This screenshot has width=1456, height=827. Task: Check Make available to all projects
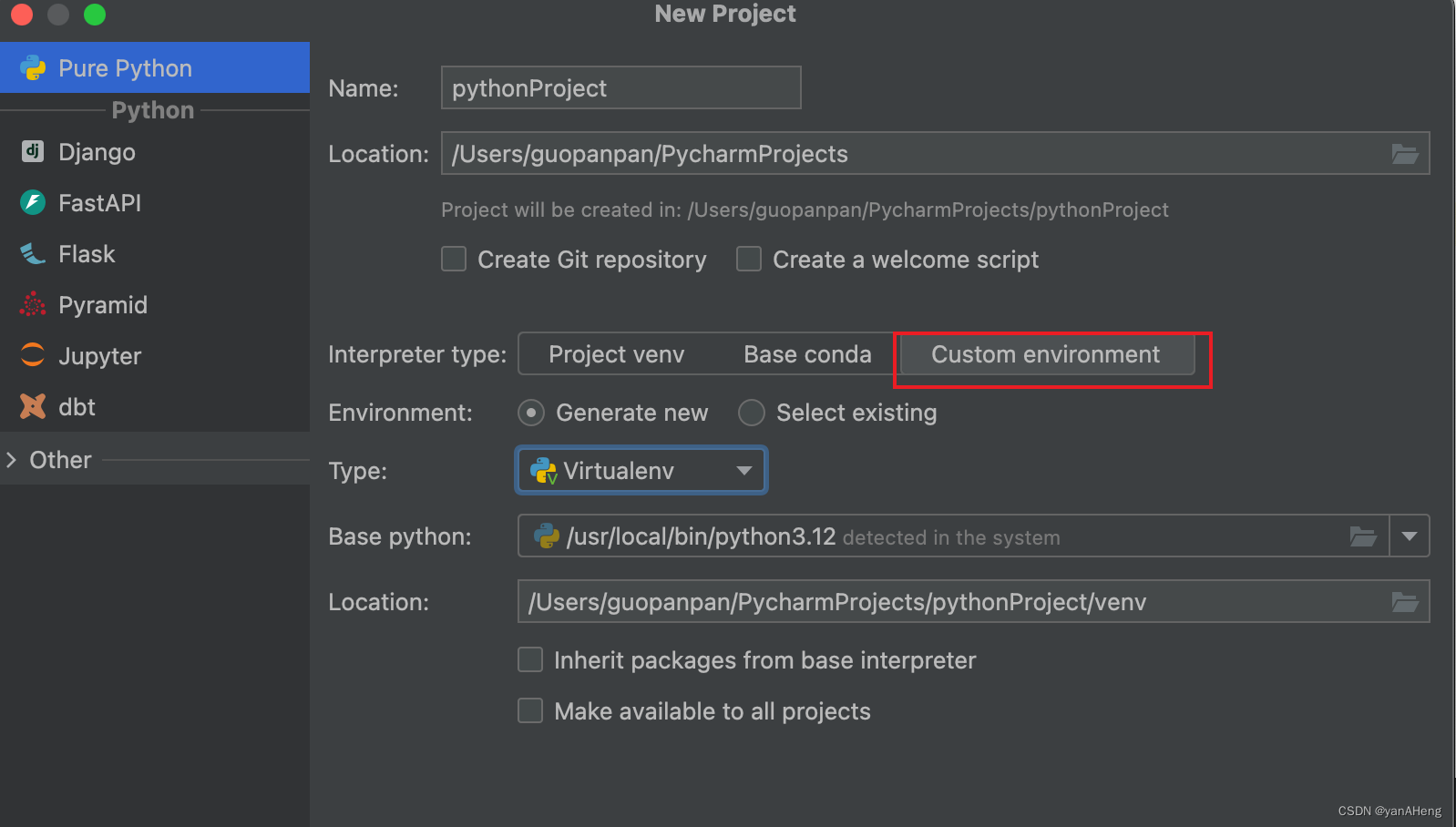click(530, 710)
